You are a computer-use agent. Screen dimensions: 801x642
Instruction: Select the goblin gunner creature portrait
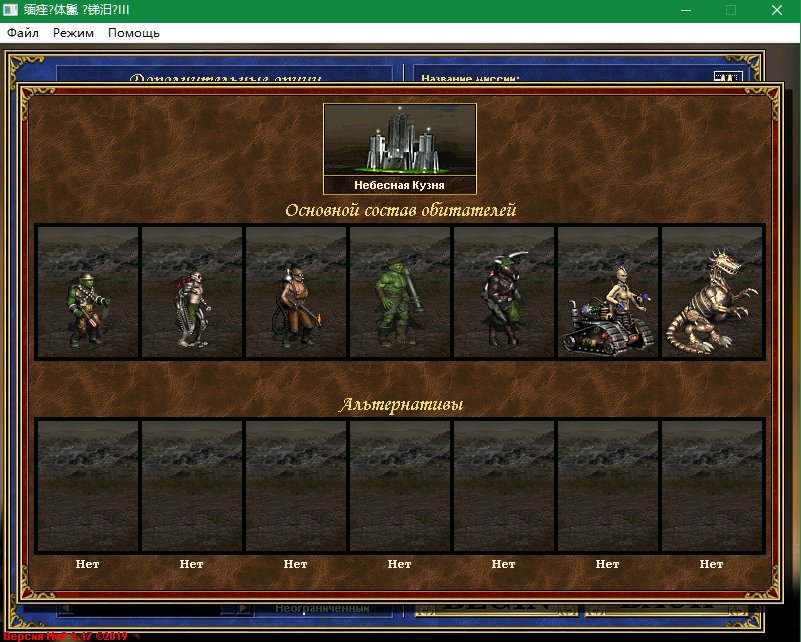(x=88, y=292)
